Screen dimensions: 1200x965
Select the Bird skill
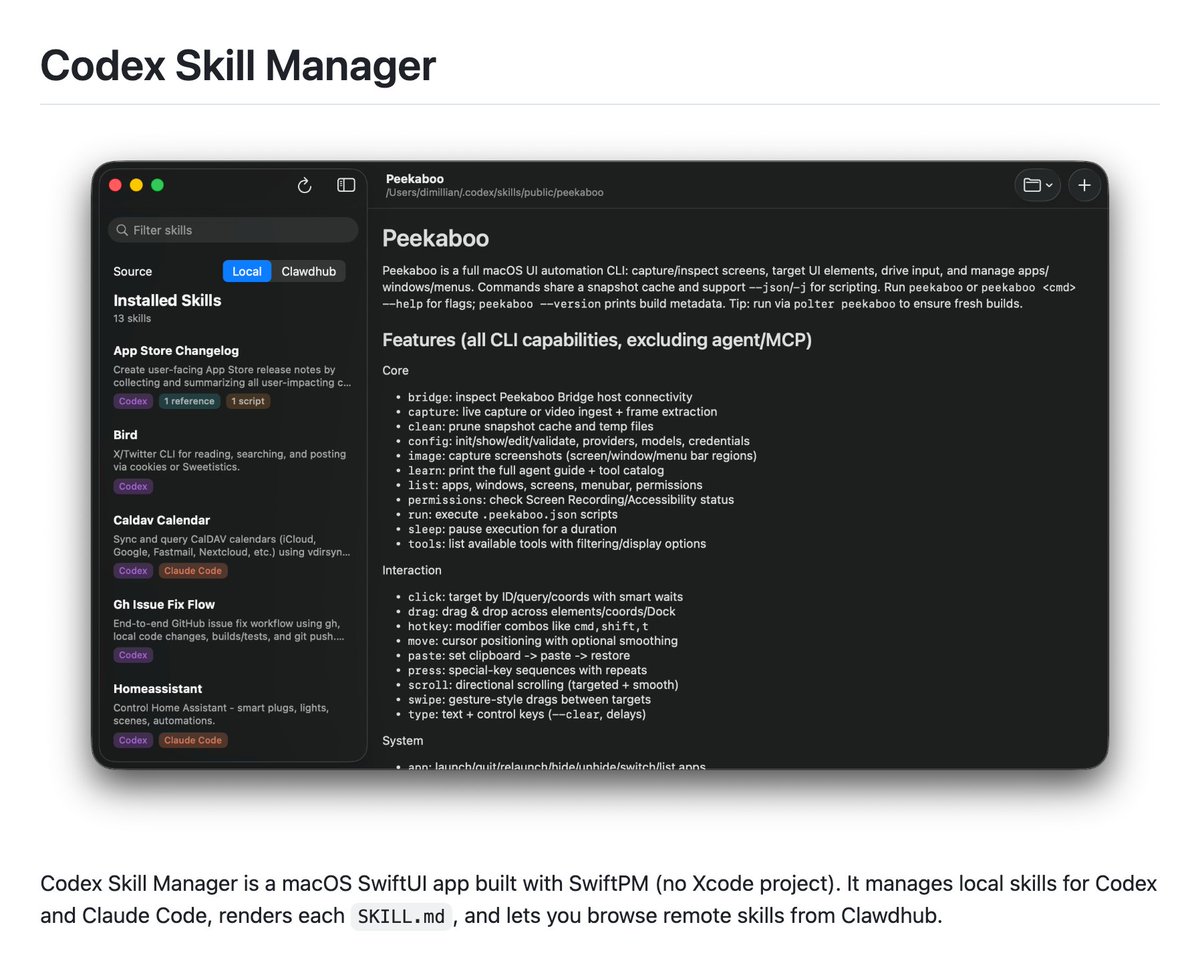click(x=232, y=461)
